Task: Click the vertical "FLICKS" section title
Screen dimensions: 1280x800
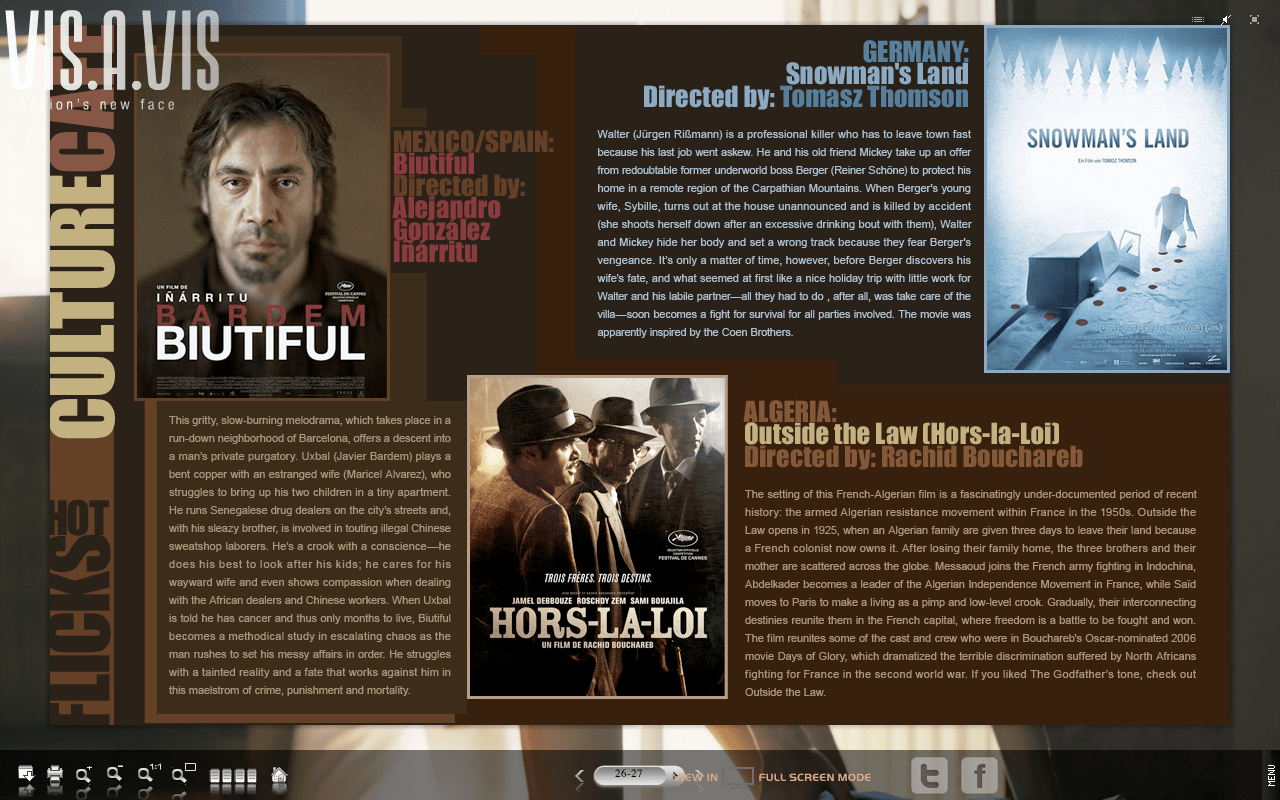Action: click(80, 628)
